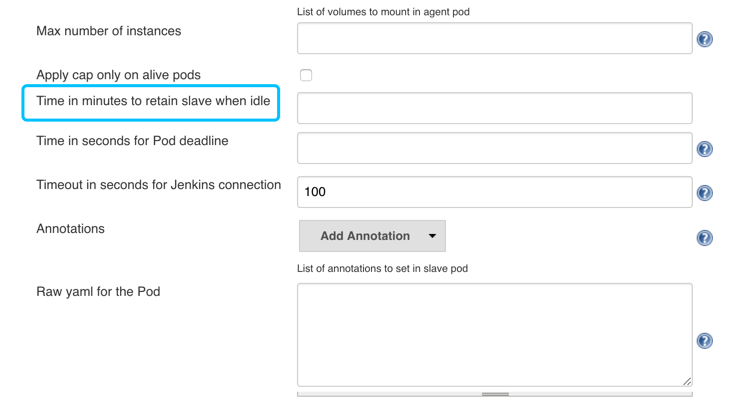Viewport: 734px width, 403px height.
Task: Select the Pod deadline seconds text box
Action: point(494,148)
